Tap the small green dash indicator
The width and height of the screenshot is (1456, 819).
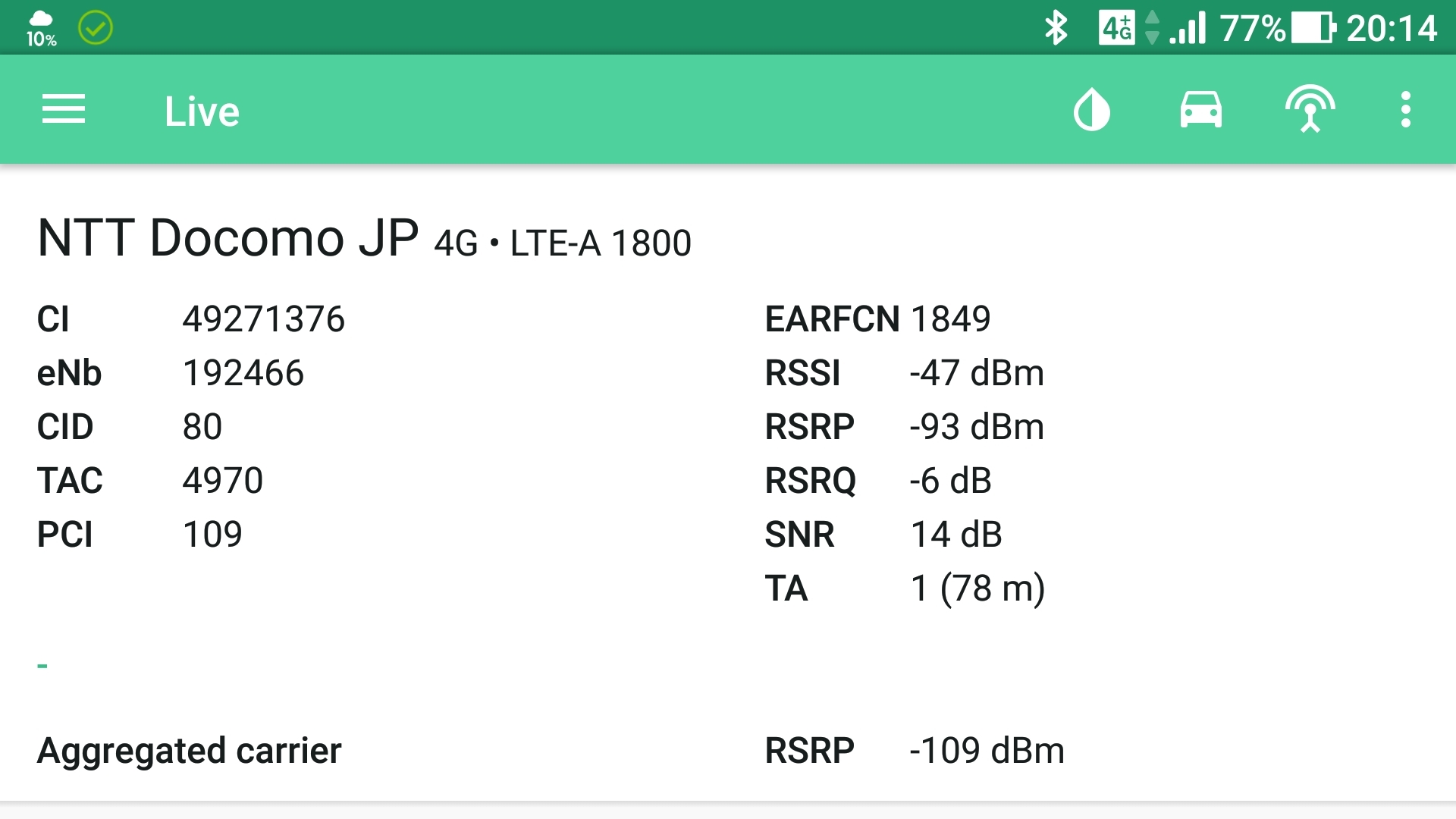click(x=42, y=666)
